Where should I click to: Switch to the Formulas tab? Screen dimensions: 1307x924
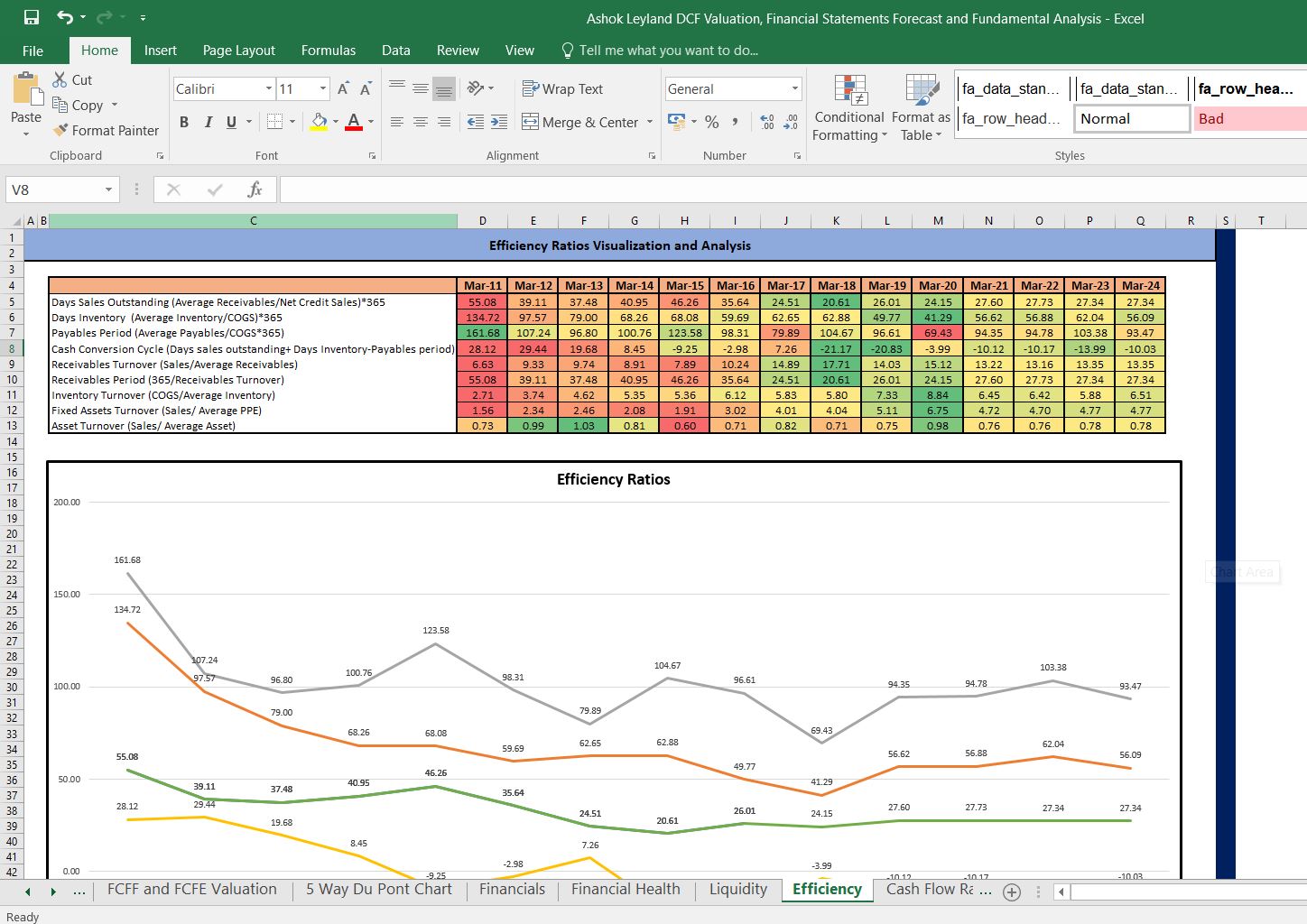click(329, 51)
